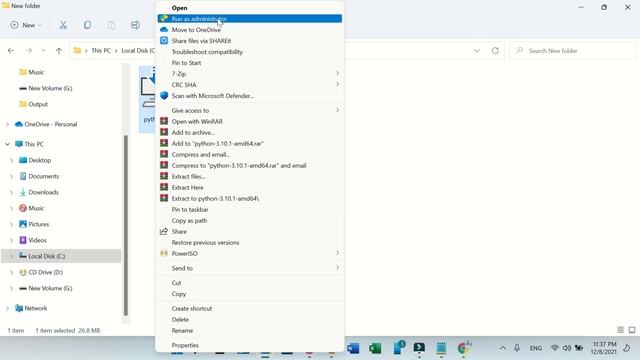640x360 pixels.
Task: Click the Cut scissors icon in toolbar
Action: (x=63, y=25)
